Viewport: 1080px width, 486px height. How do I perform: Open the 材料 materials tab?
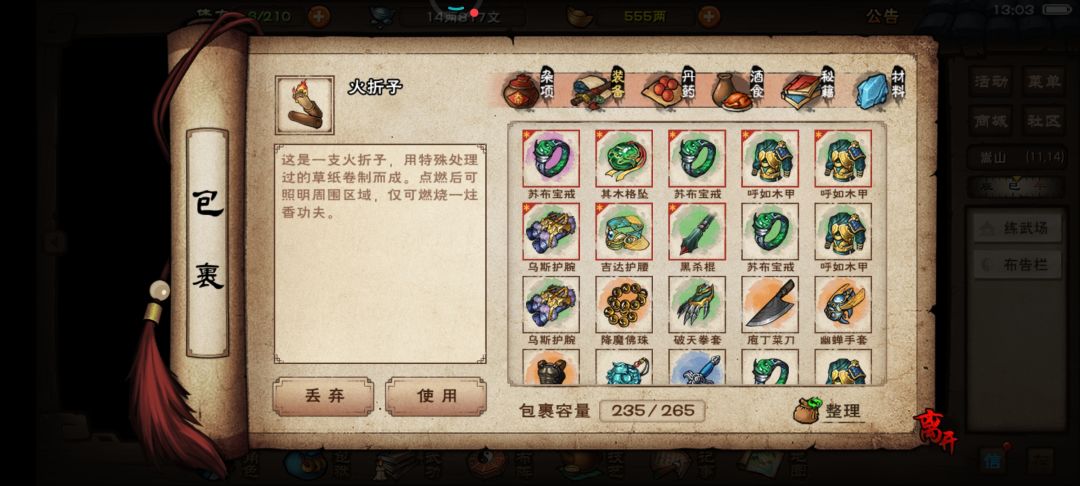click(x=881, y=89)
